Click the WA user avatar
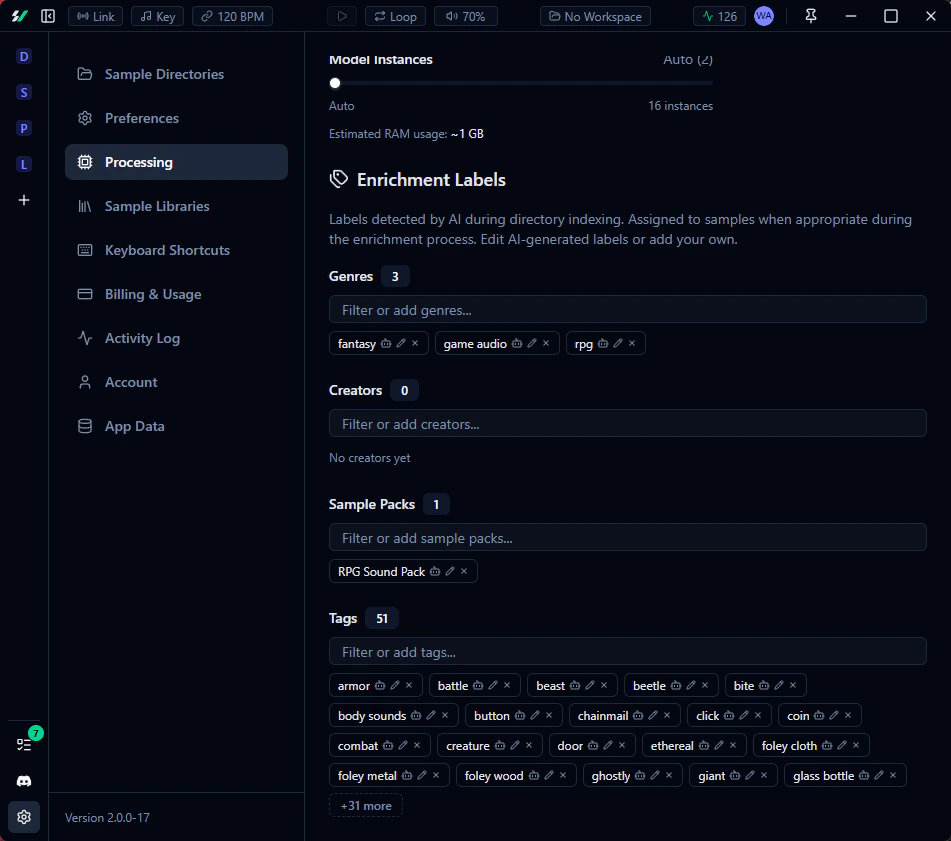 [x=763, y=15]
